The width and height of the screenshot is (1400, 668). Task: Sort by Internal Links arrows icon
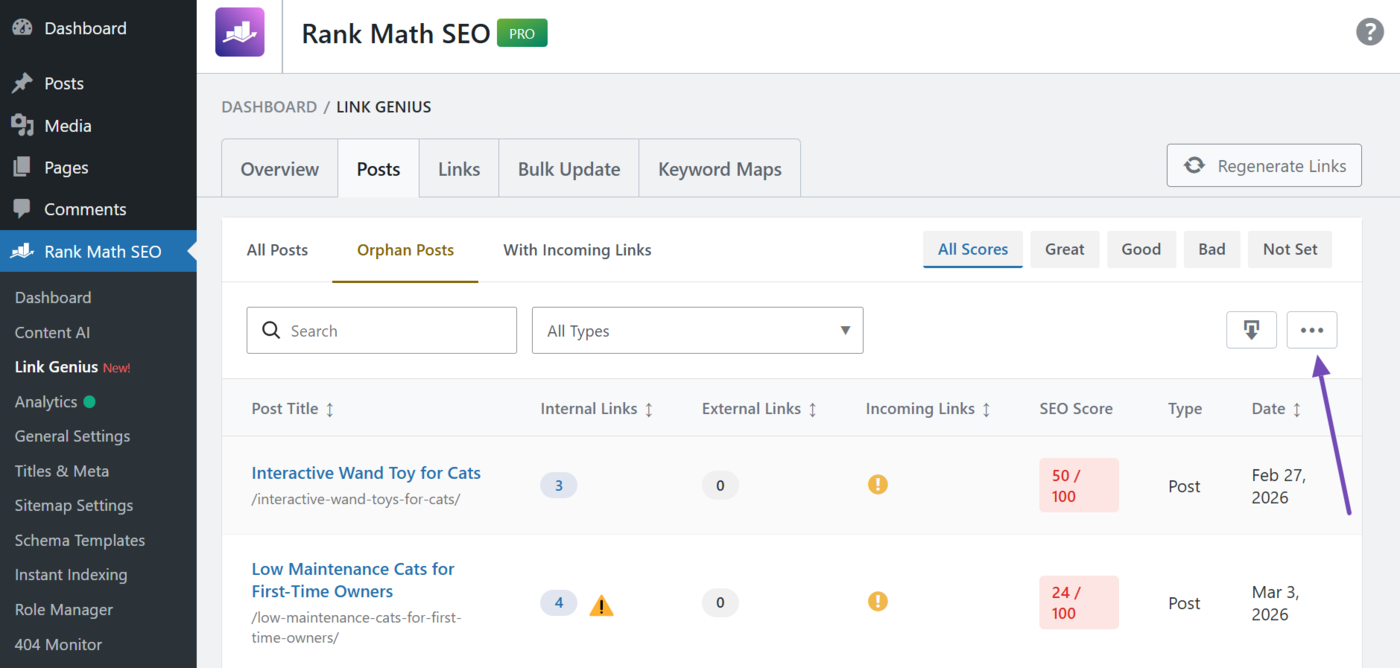(649, 409)
